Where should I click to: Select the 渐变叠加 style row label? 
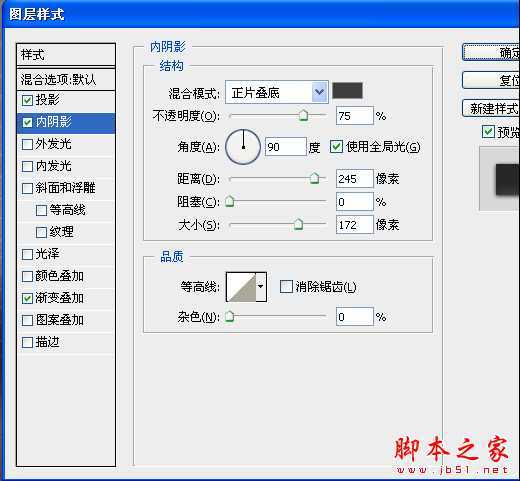coord(60,298)
